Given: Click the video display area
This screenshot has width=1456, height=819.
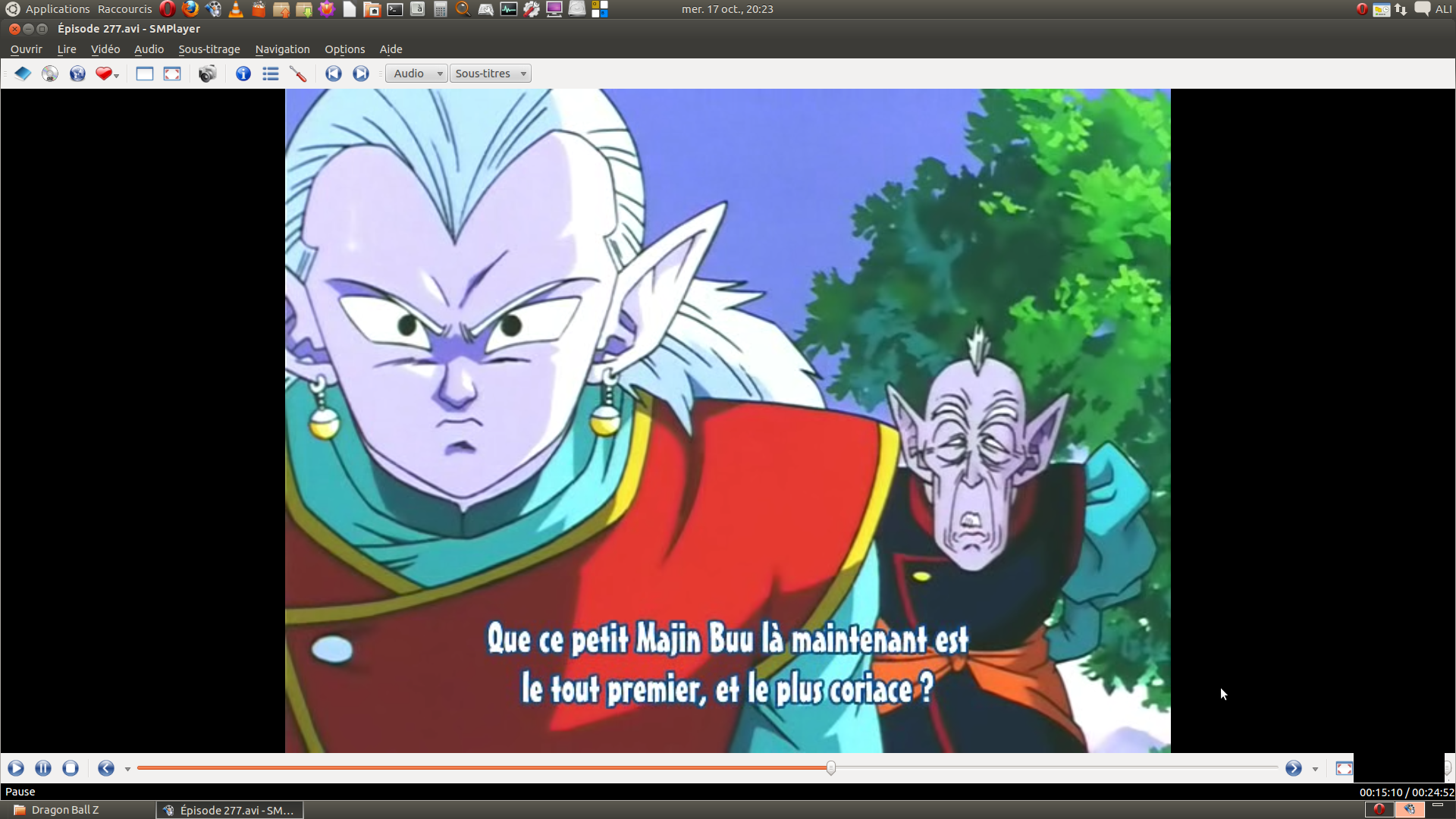Looking at the screenshot, I should (x=728, y=421).
